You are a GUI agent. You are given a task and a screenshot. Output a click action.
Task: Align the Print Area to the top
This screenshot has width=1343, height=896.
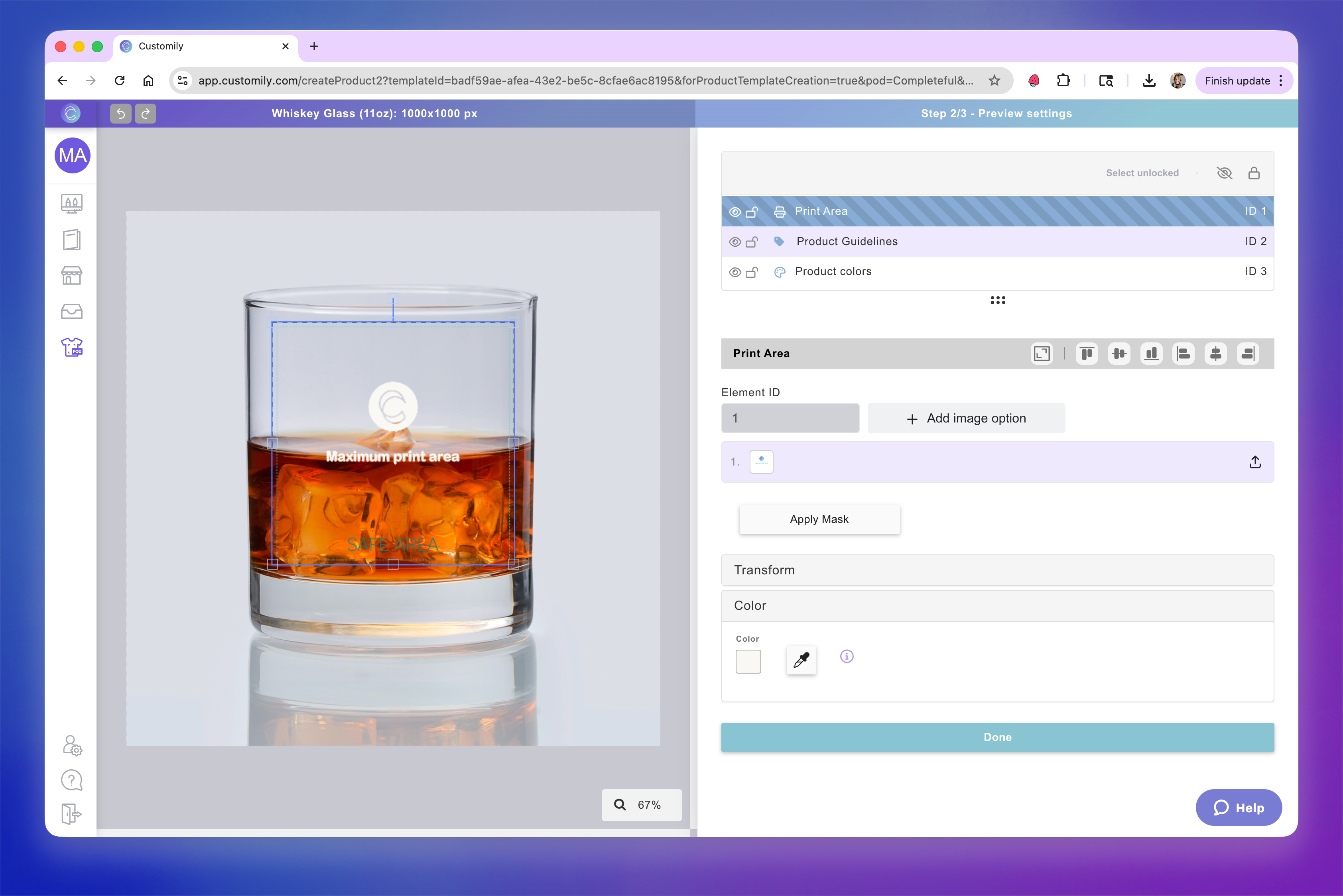coord(1086,353)
